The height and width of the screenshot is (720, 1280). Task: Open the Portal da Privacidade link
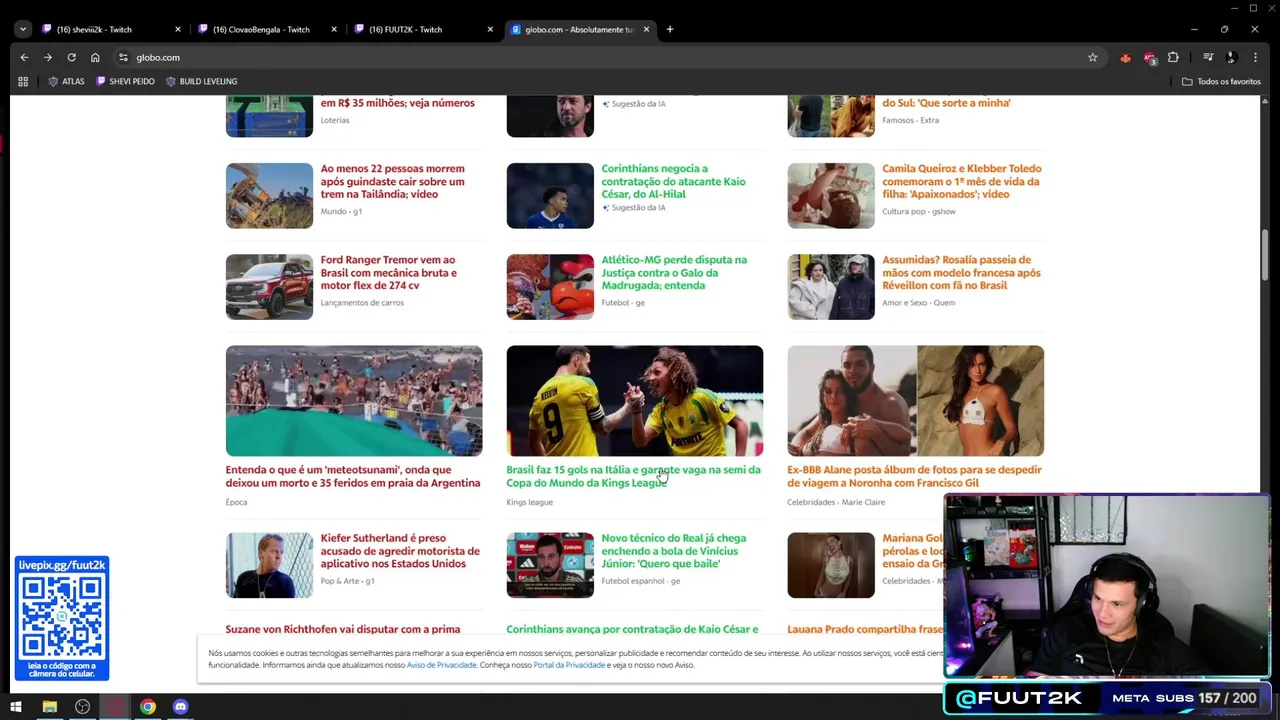tap(569, 665)
